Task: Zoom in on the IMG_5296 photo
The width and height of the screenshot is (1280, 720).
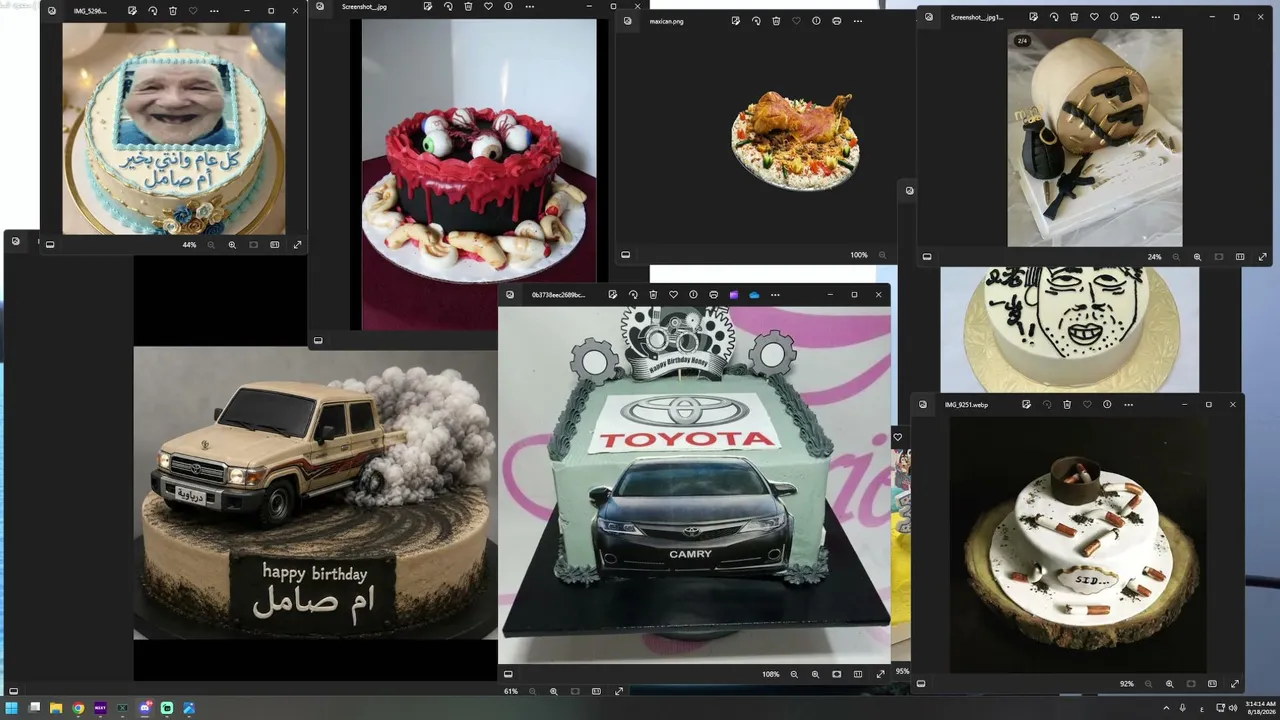Action: tap(232, 245)
